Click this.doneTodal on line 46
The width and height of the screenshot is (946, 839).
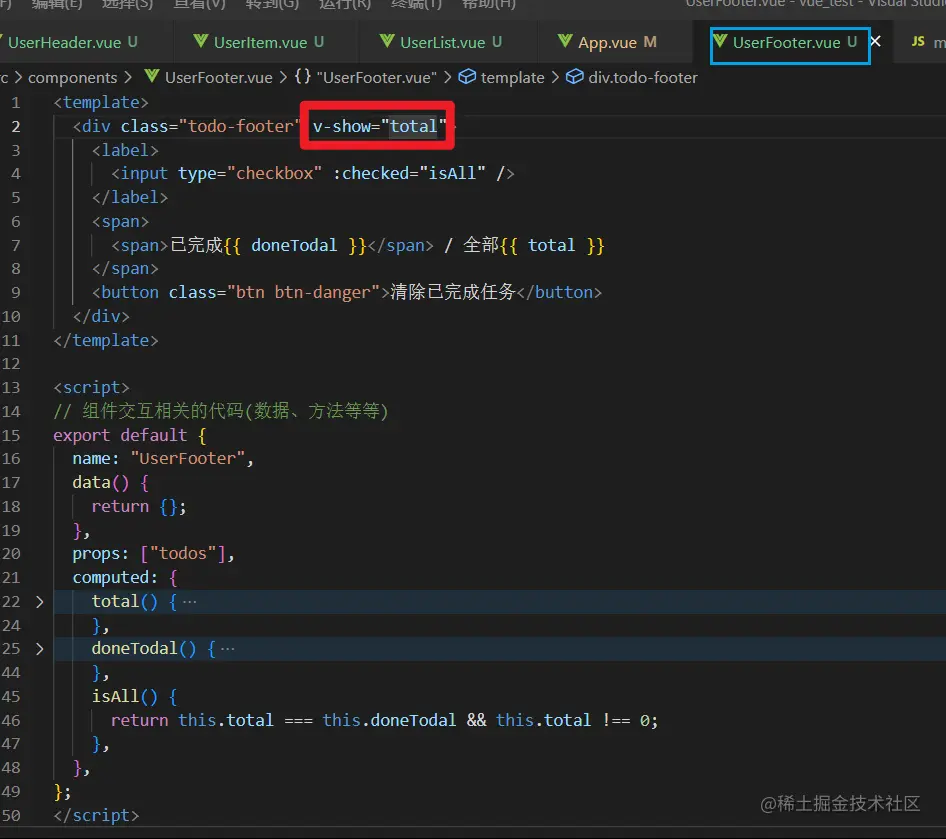tap(389, 721)
